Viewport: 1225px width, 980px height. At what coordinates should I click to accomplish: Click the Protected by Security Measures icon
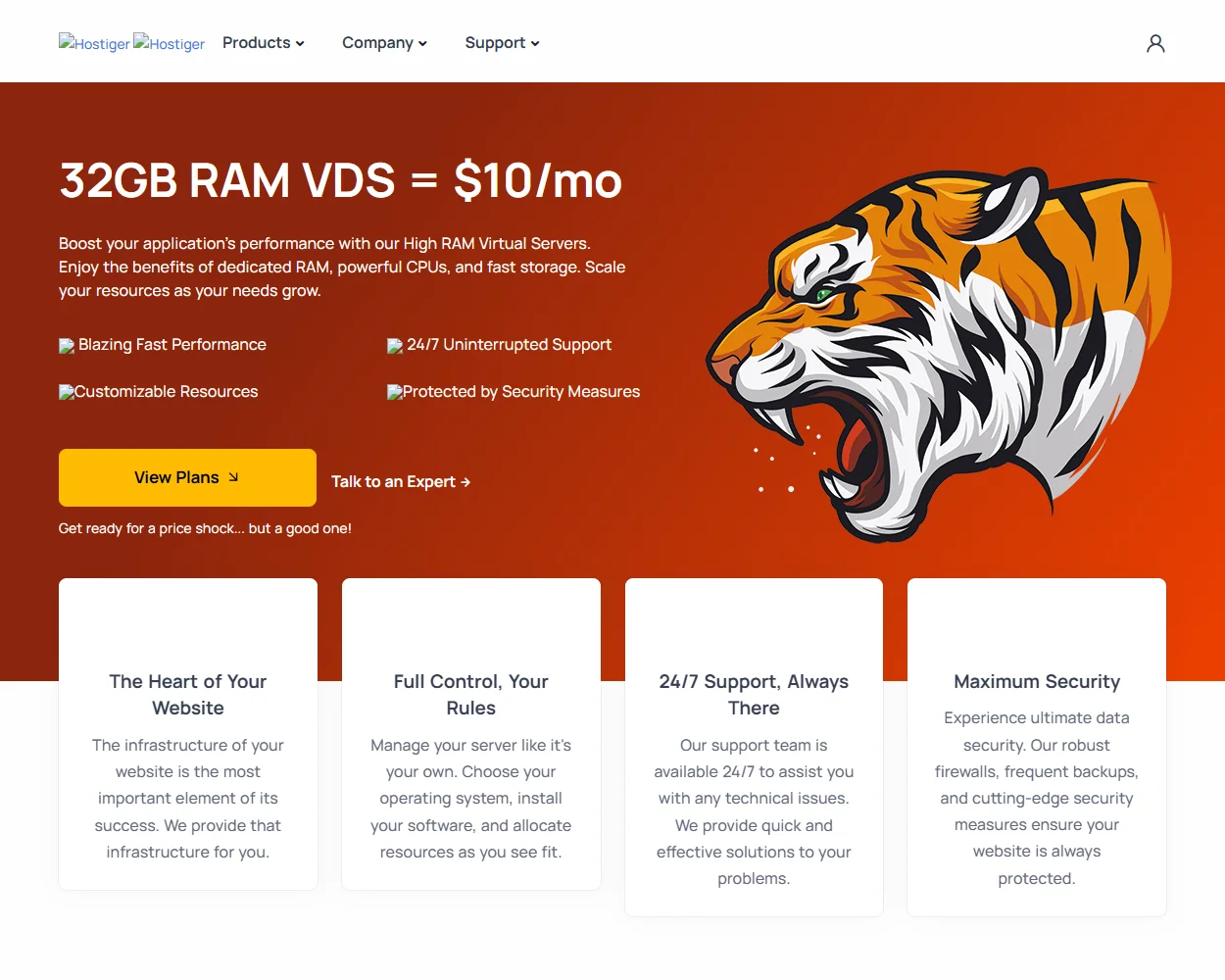(395, 392)
